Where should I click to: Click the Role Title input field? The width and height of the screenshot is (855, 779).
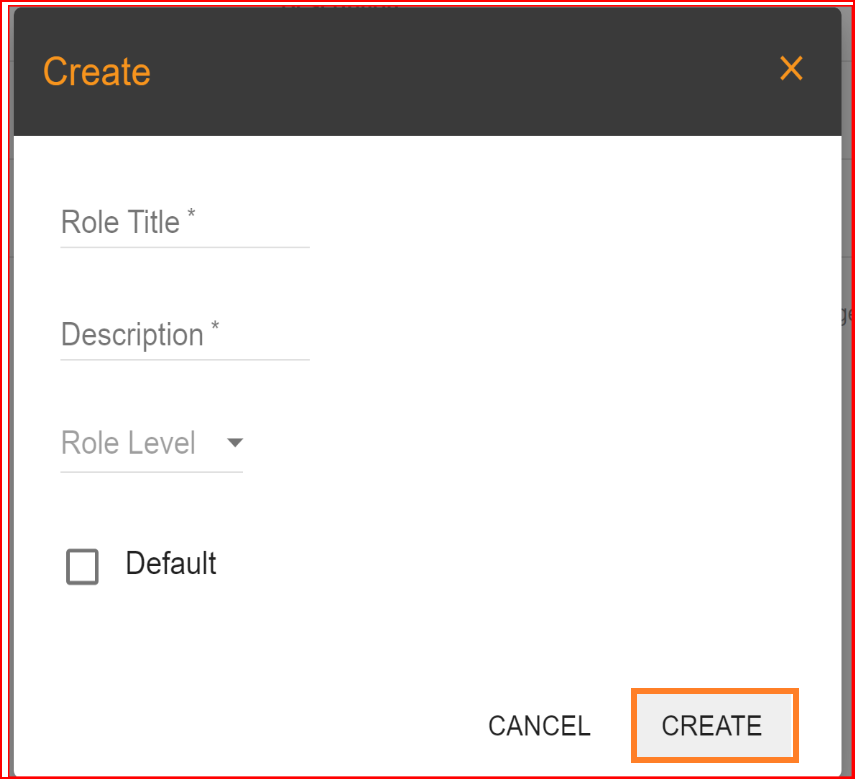coord(185,223)
